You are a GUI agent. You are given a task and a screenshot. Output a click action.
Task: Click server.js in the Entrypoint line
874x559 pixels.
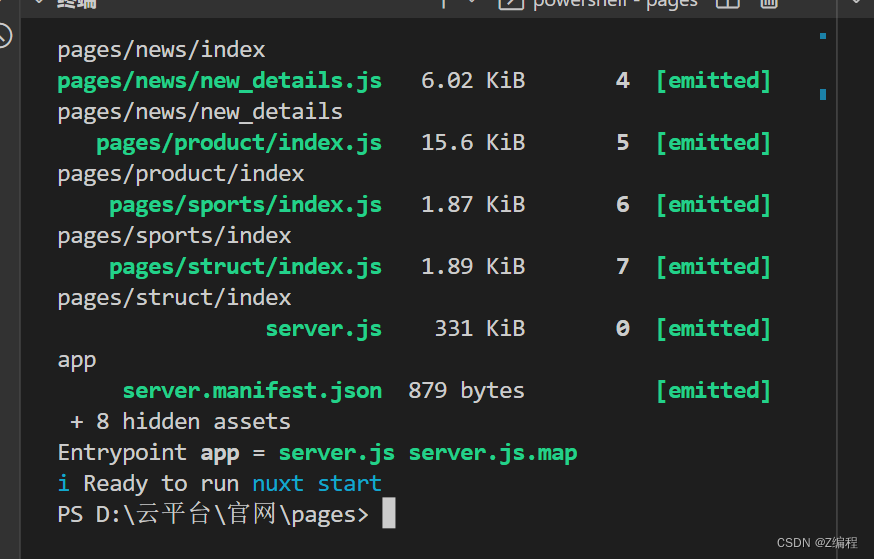(337, 453)
